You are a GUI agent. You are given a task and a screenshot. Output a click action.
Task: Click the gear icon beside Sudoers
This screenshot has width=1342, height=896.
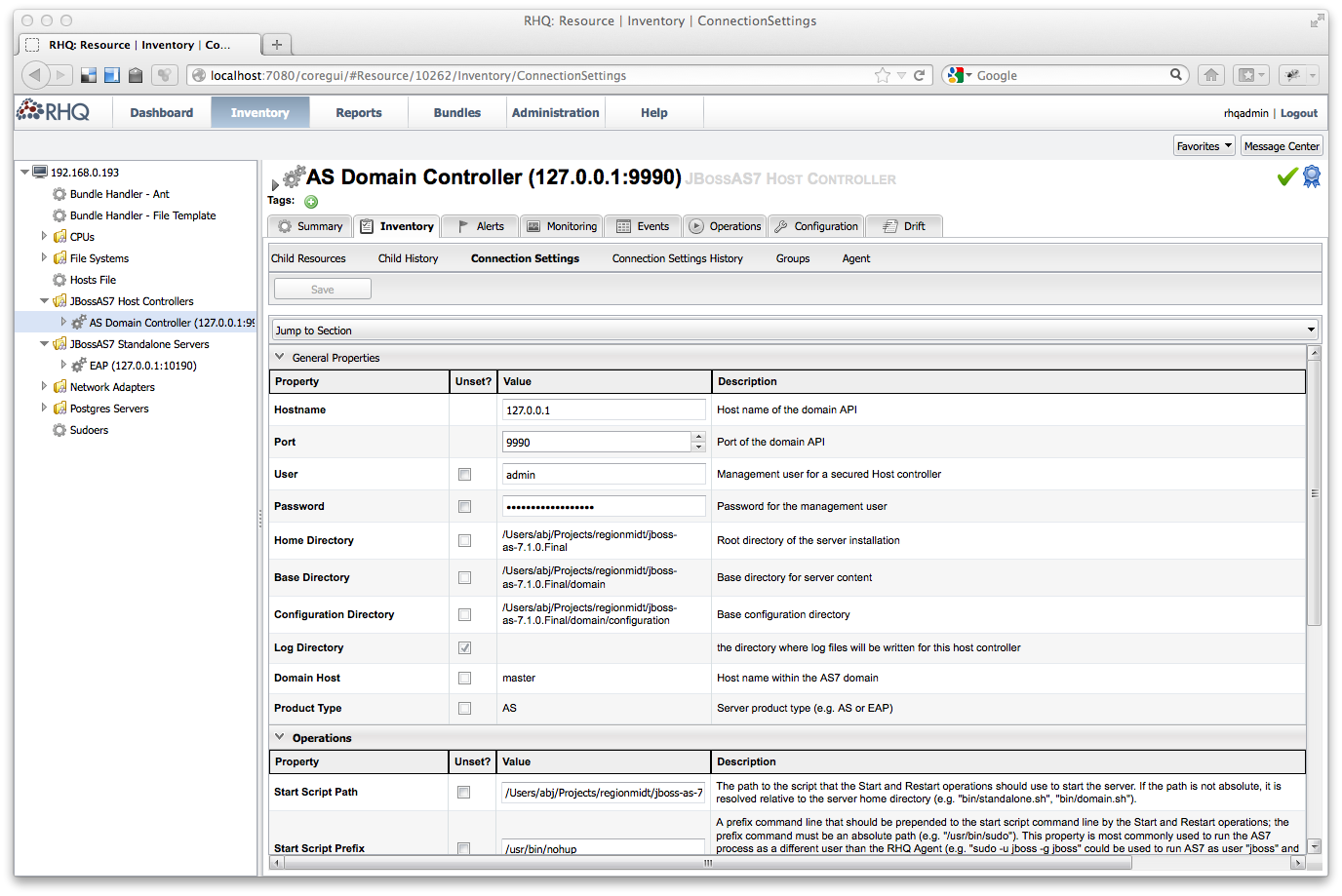[59, 430]
